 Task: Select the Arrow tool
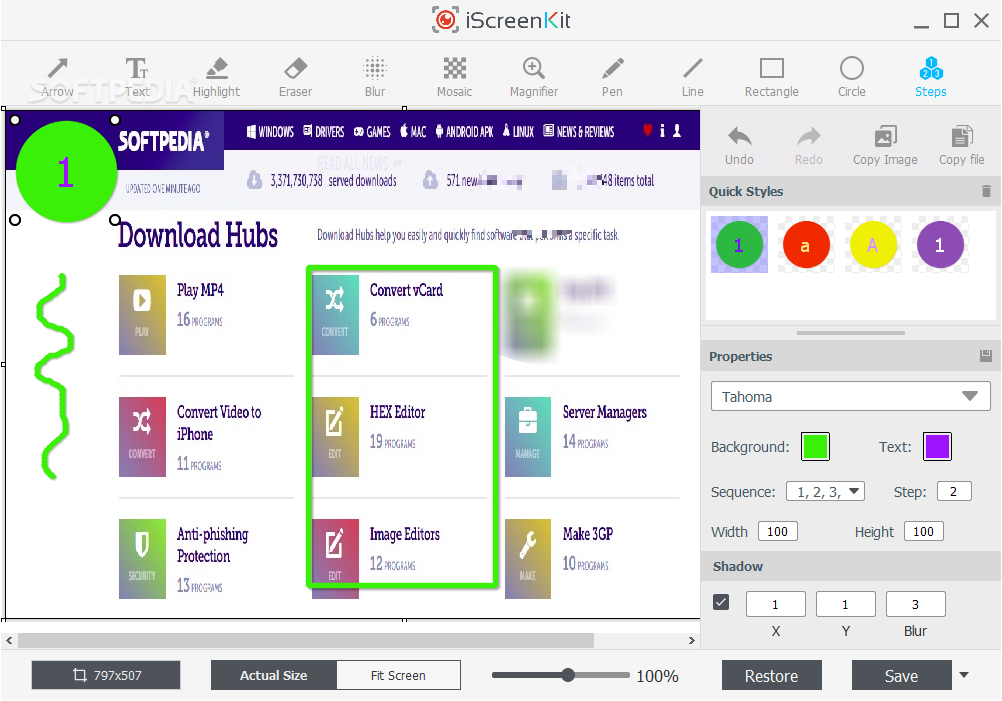pos(57,76)
